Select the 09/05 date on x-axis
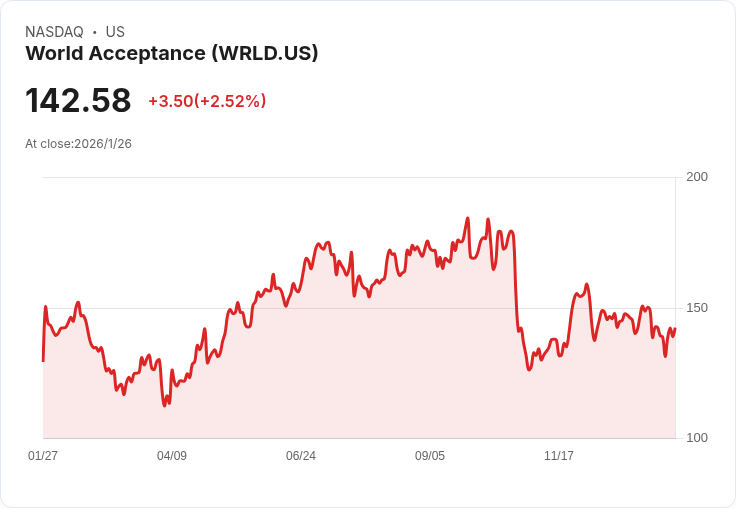Screen dimensions: 736x508 coord(429,455)
